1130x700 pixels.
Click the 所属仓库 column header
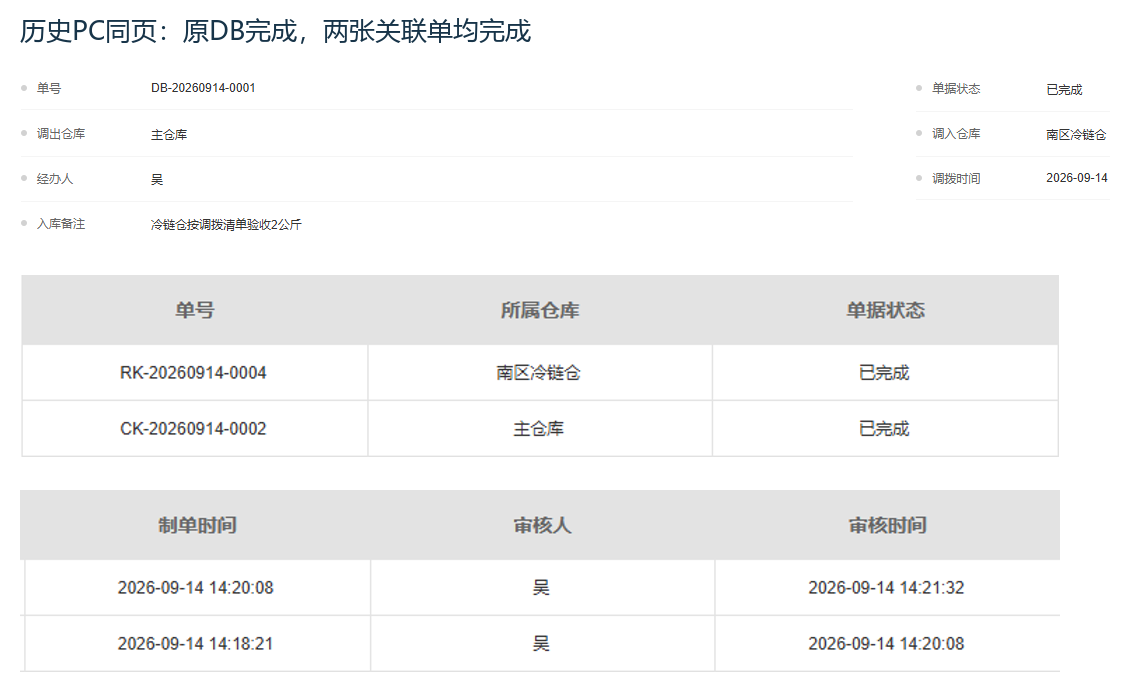[x=540, y=310]
